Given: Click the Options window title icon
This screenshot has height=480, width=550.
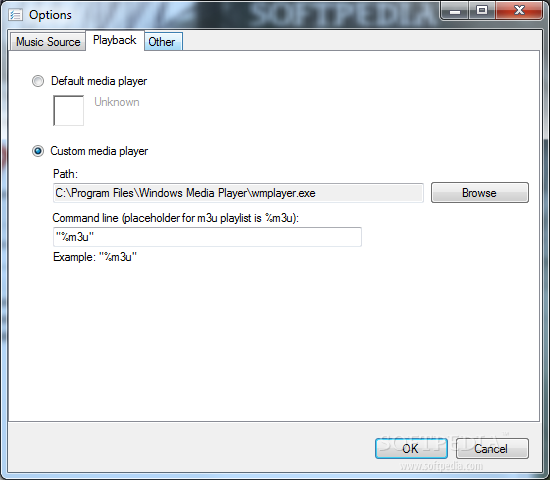Looking at the screenshot, I should [x=15, y=15].
